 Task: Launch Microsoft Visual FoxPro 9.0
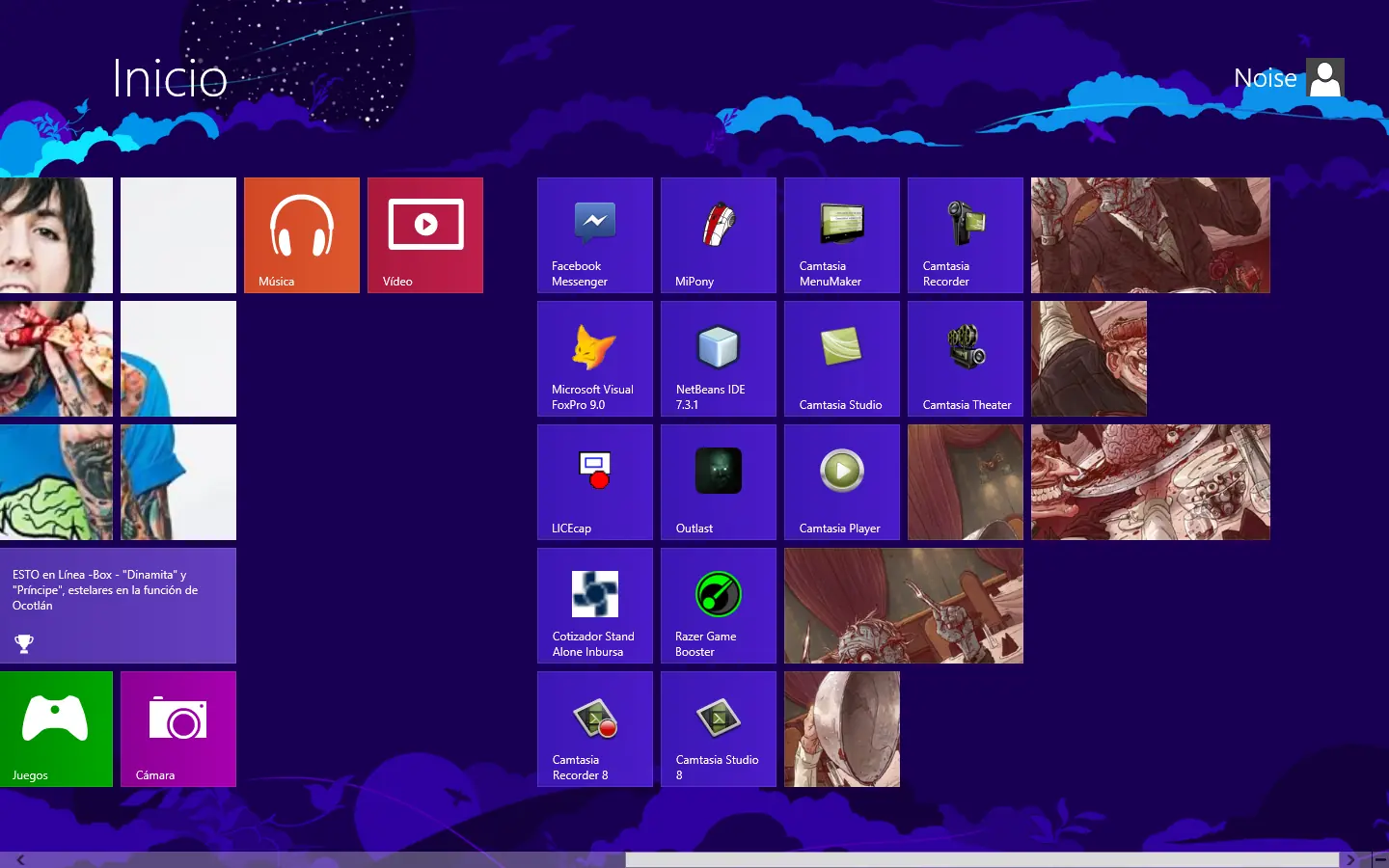click(595, 359)
